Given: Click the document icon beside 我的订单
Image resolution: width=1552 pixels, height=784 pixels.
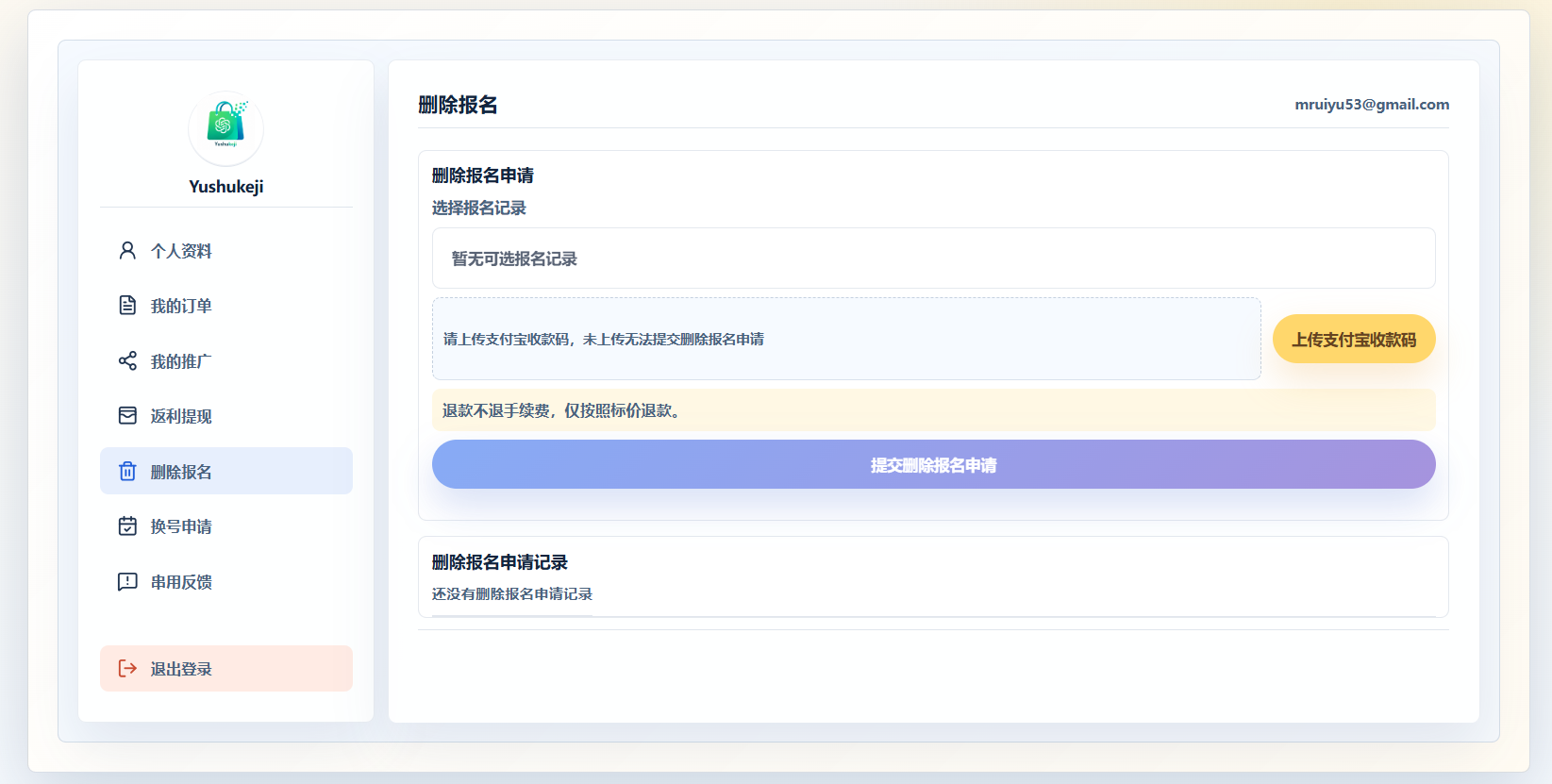Looking at the screenshot, I should (127, 306).
